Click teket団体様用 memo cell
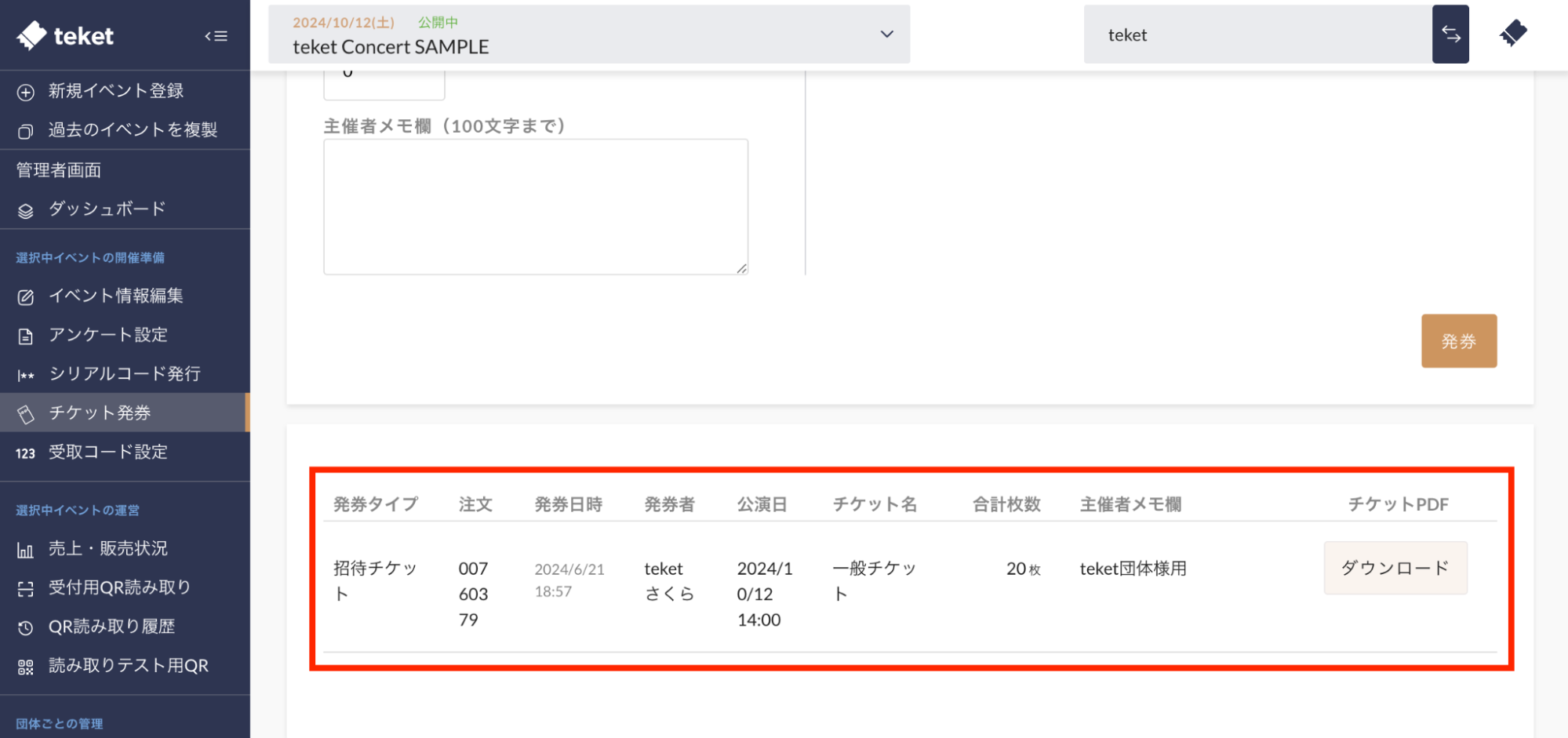 [x=1133, y=569]
